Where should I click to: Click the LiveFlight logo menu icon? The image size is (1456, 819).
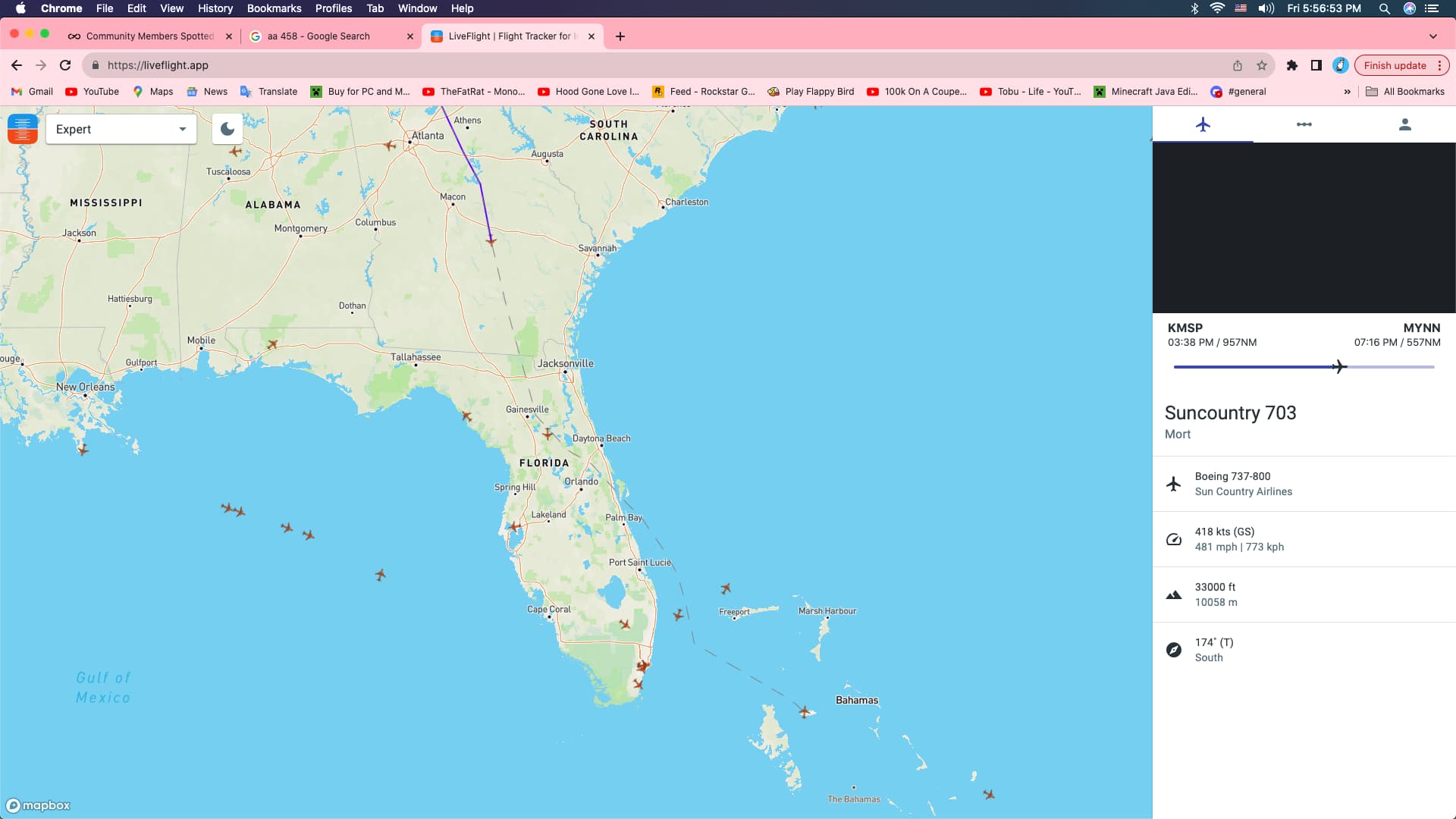[22, 129]
